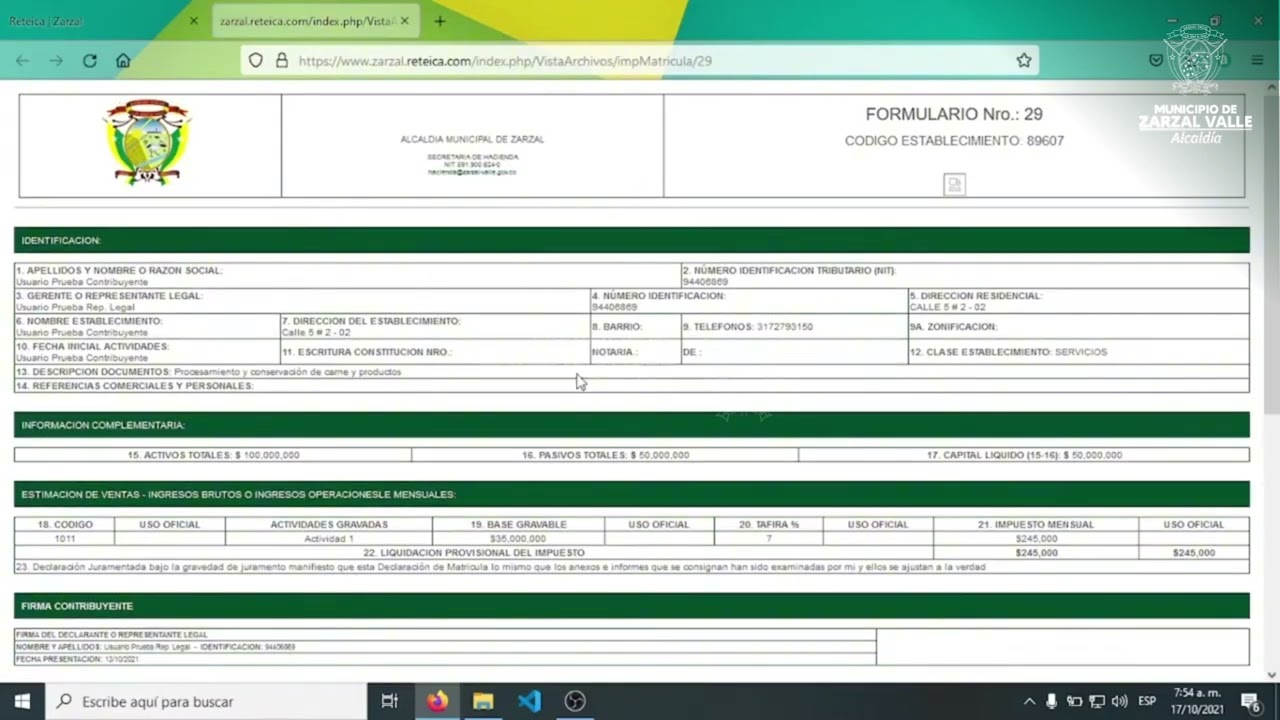This screenshot has width=1280, height=720.
Task: Switch the ESP input language
Action: pos(1147,701)
